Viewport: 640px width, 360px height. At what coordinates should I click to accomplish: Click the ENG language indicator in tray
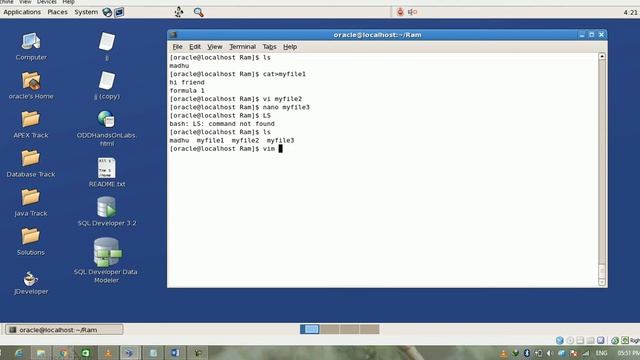coord(601,353)
